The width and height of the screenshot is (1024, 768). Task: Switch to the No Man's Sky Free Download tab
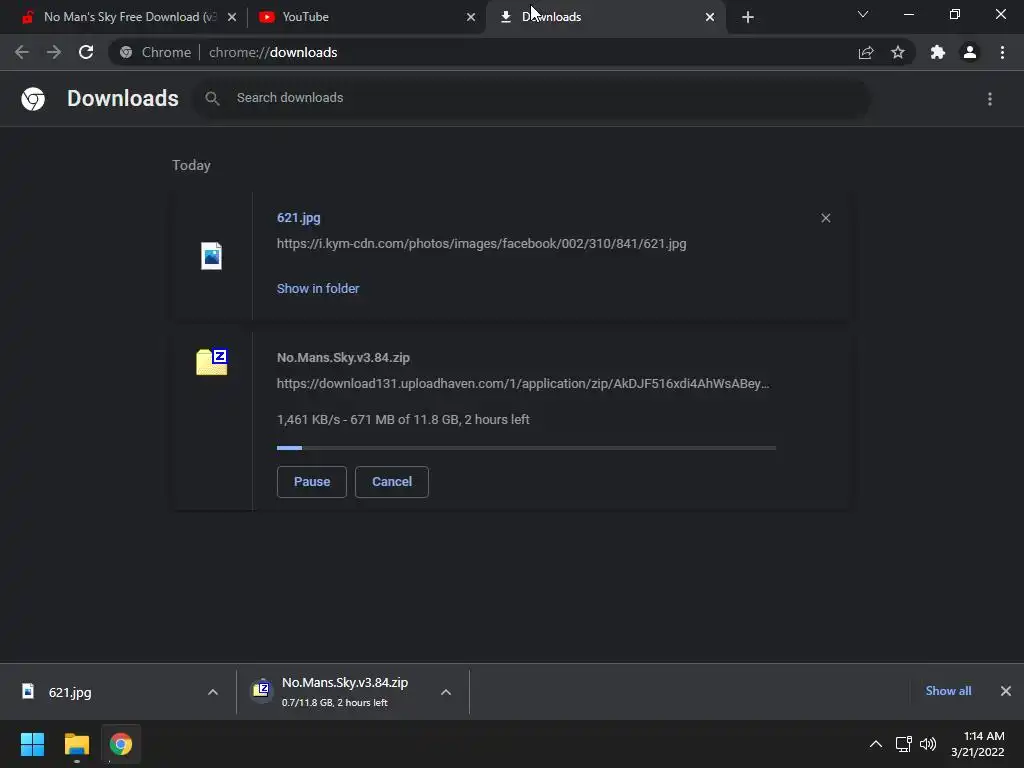click(121, 17)
